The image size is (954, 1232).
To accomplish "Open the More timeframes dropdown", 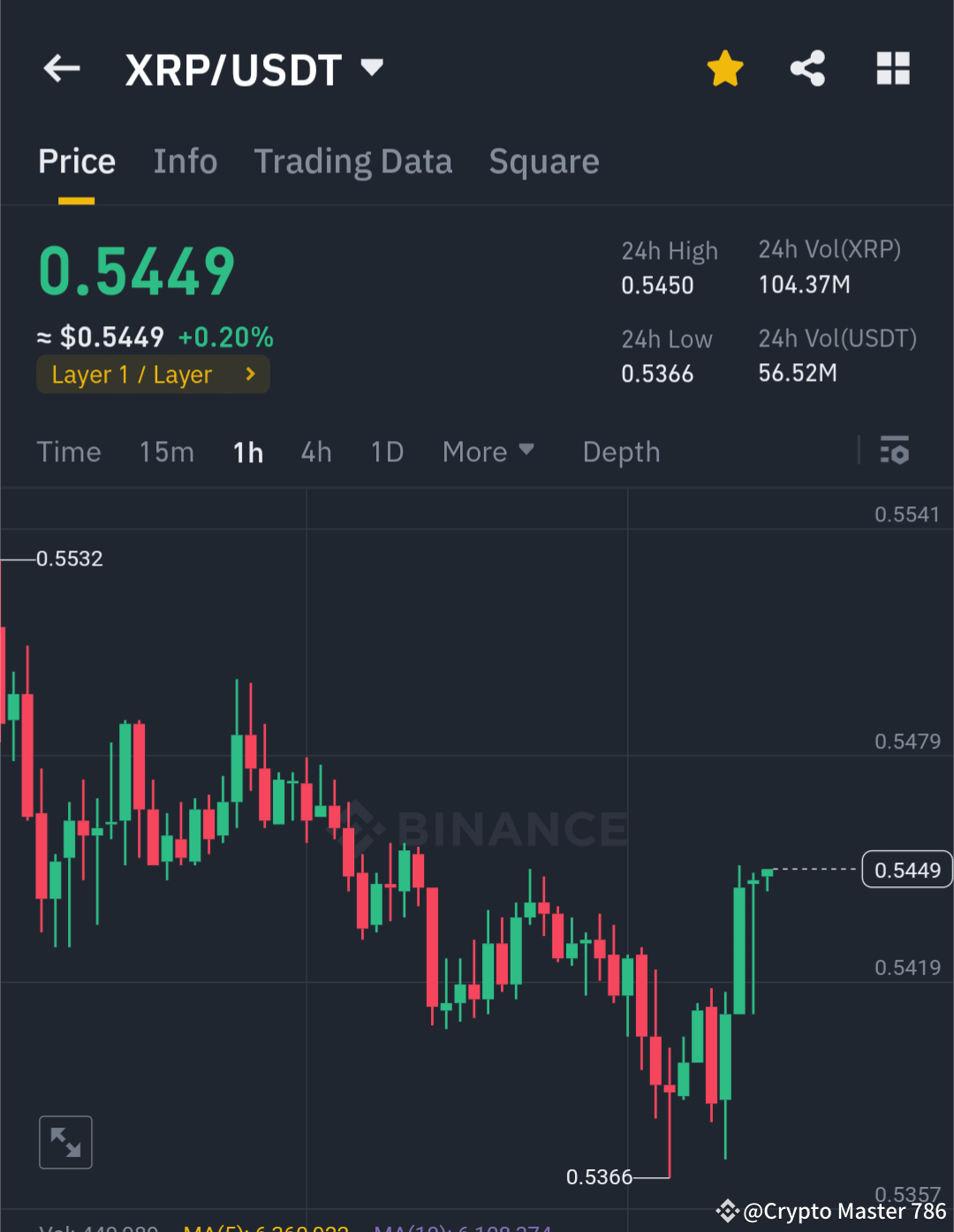I will tap(488, 452).
